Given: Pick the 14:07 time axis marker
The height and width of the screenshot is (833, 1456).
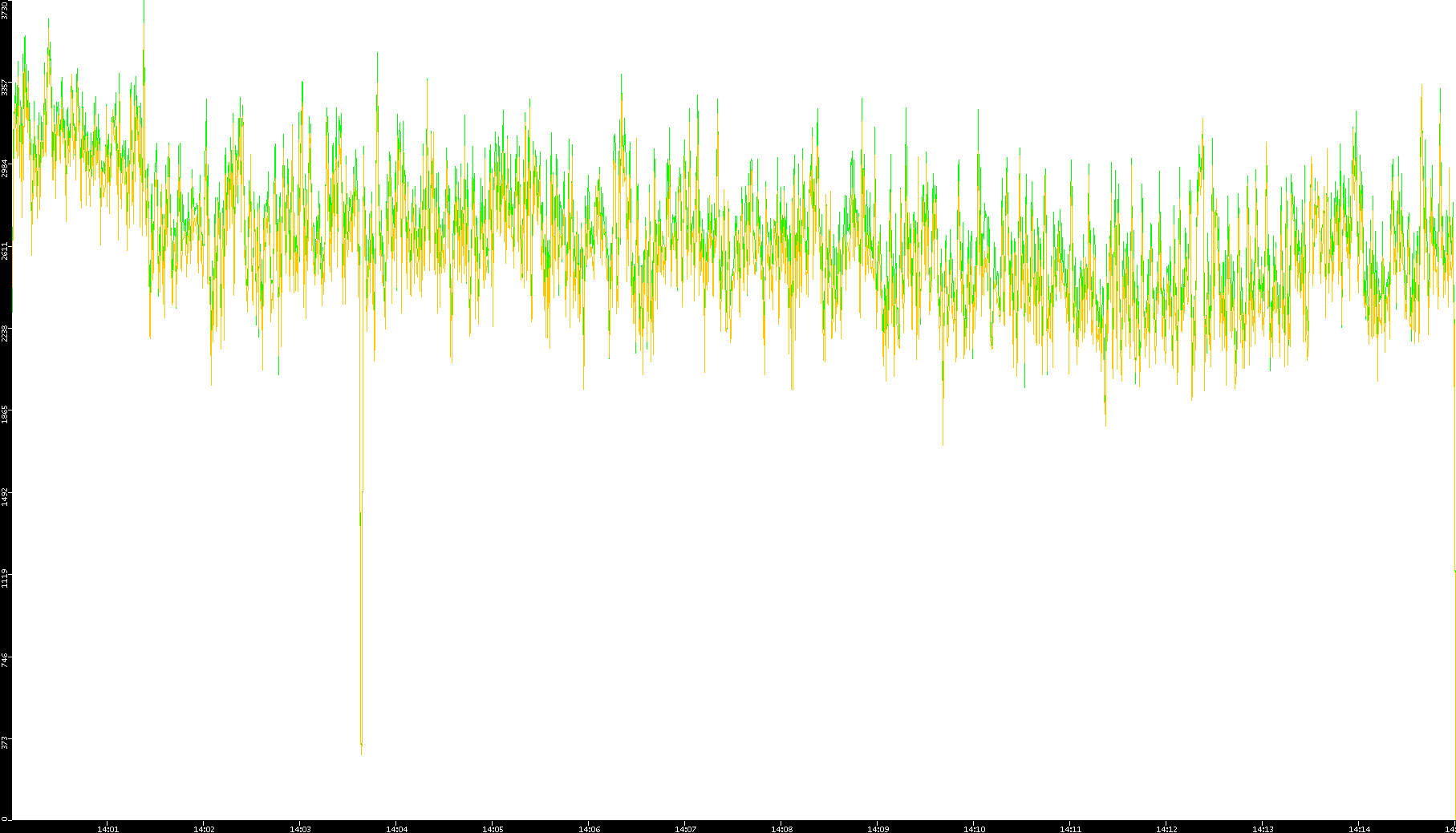Looking at the screenshot, I should (685, 828).
